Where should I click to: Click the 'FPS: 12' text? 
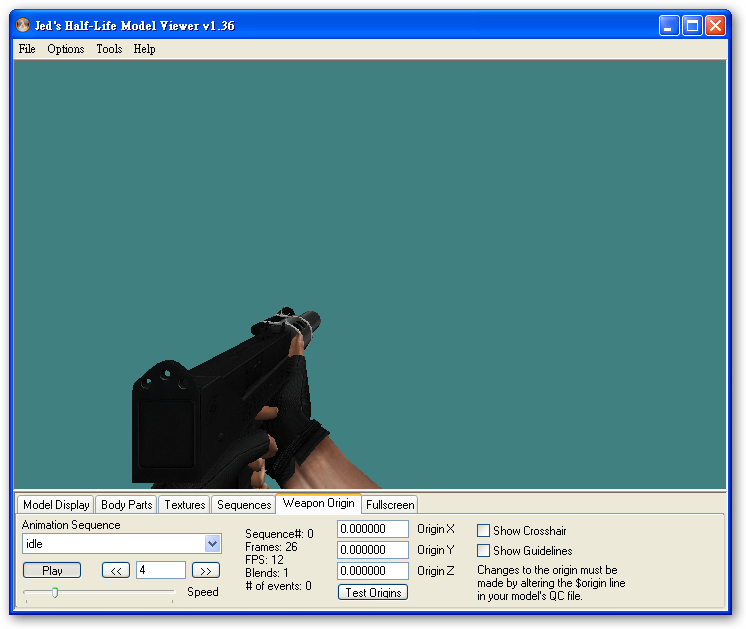pyautogui.click(x=265, y=560)
